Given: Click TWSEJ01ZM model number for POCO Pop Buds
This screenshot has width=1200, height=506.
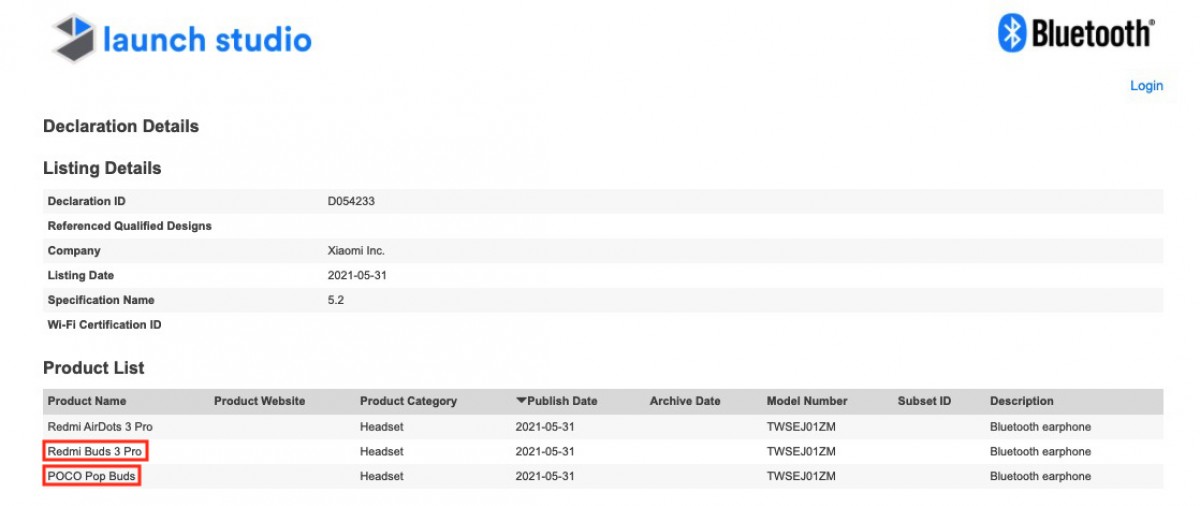Looking at the screenshot, I should [801, 476].
